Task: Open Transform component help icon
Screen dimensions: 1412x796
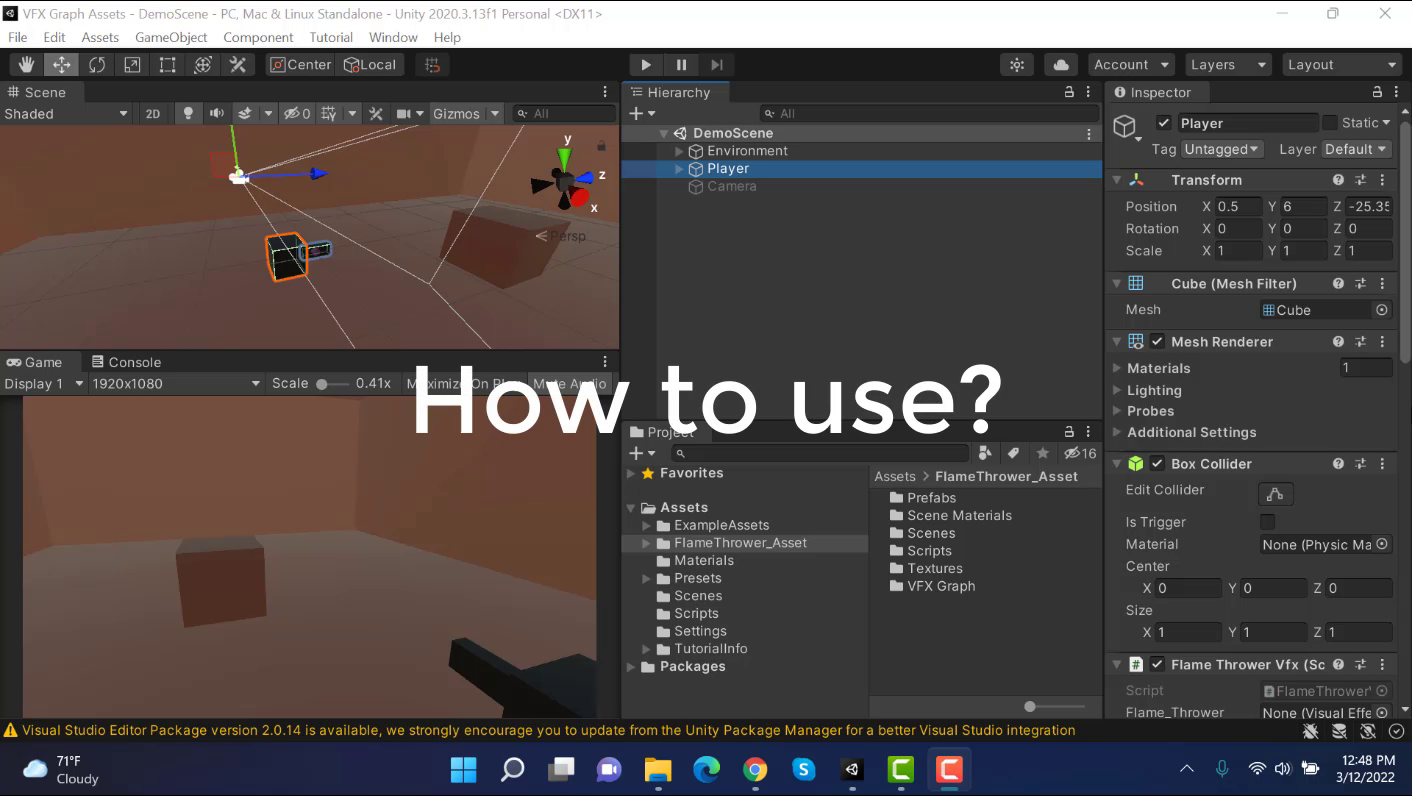Action: [1338, 180]
